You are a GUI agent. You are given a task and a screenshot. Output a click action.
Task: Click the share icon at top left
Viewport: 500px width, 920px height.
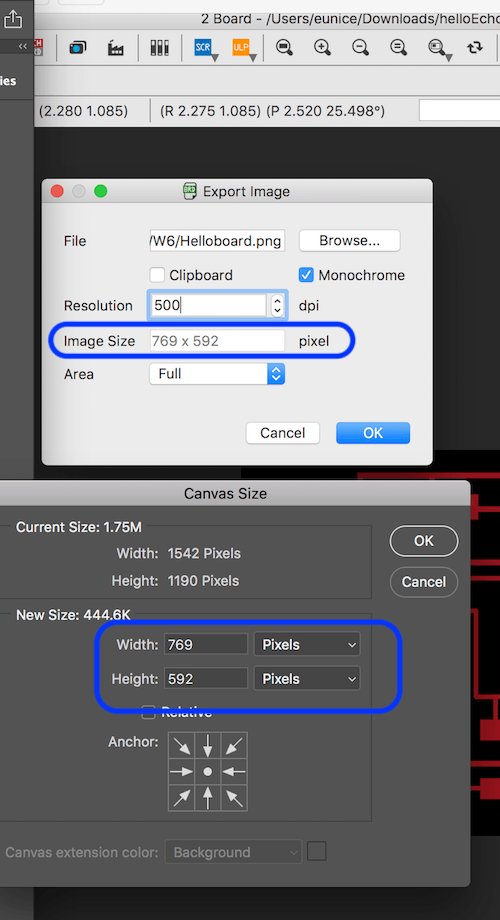coord(12,20)
